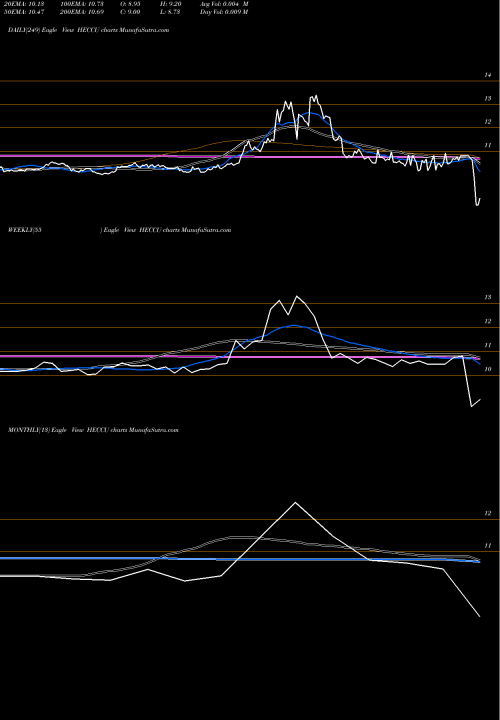Click the 11 price label on weekly chart
The height and width of the screenshot is (720, 500).
(488, 345)
